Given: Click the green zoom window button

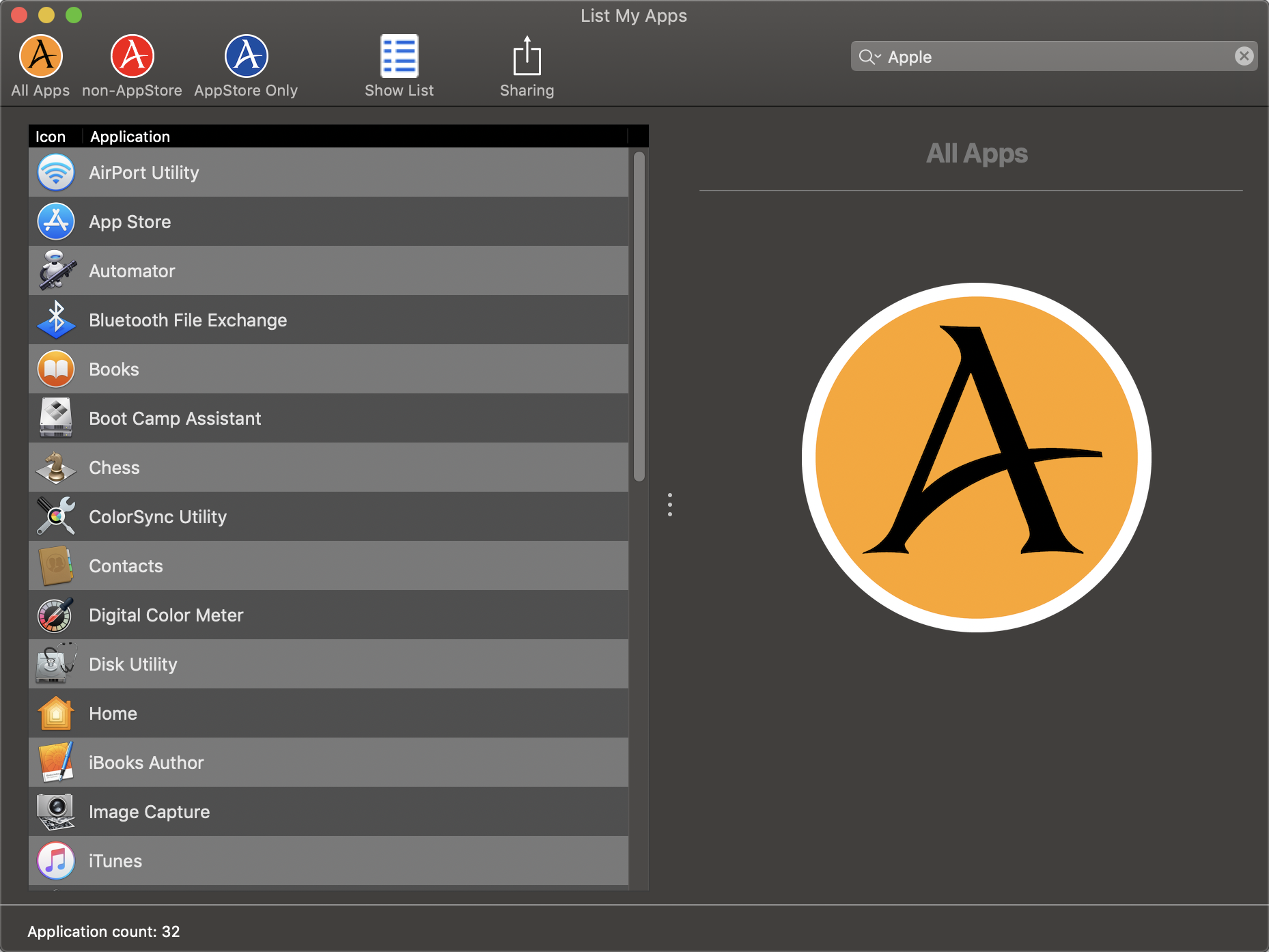Looking at the screenshot, I should coord(74,14).
